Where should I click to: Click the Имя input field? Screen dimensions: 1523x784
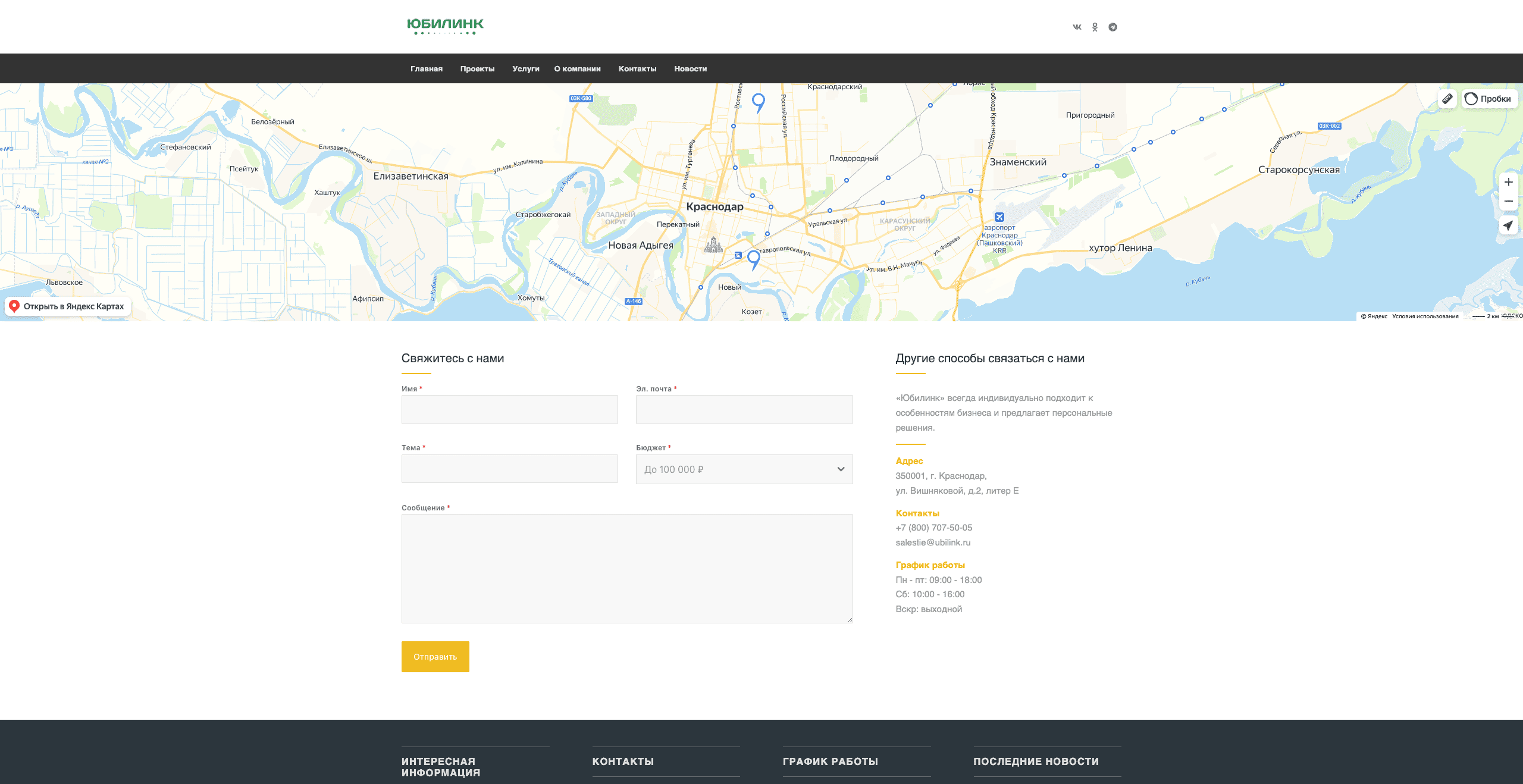509,410
